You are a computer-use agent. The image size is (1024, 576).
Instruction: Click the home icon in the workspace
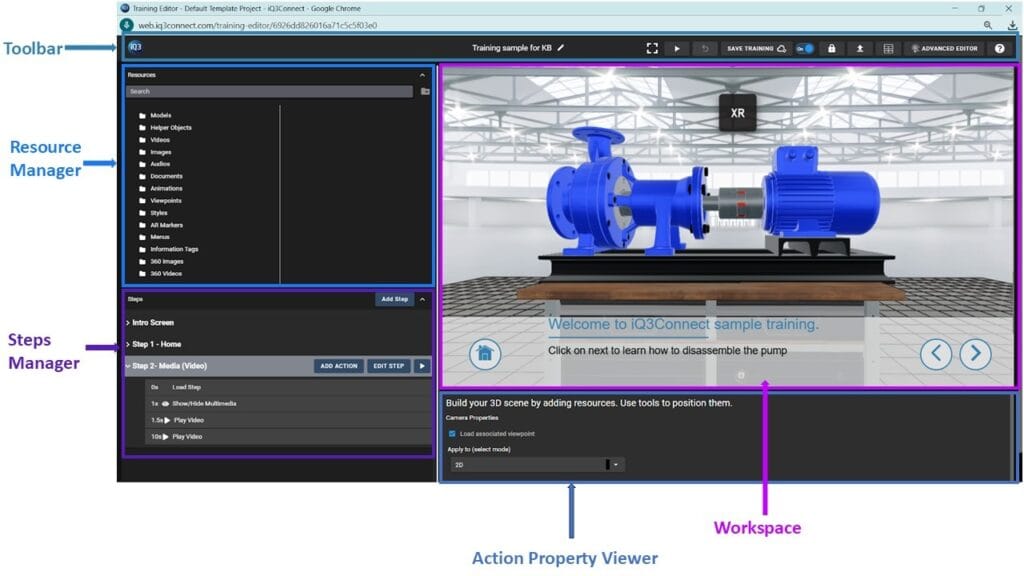pos(485,353)
